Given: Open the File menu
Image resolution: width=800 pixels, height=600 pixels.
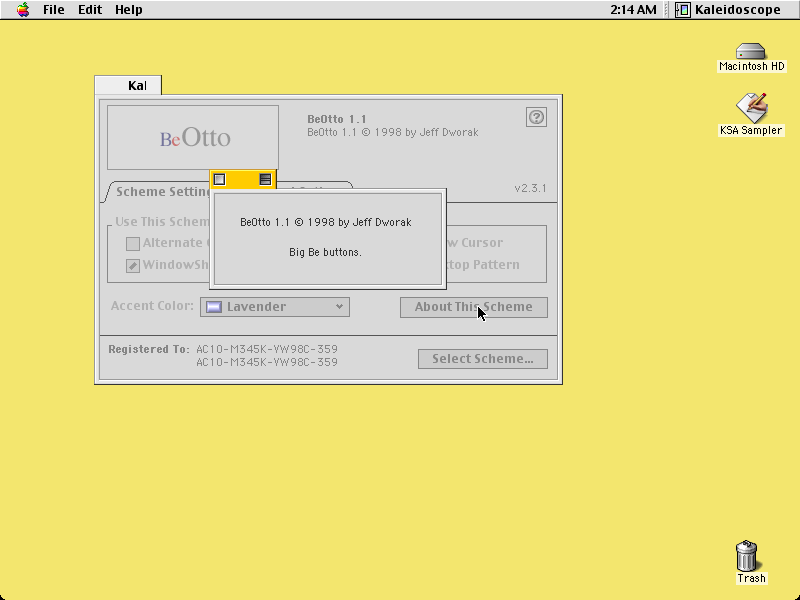Looking at the screenshot, I should tap(54, 10).
